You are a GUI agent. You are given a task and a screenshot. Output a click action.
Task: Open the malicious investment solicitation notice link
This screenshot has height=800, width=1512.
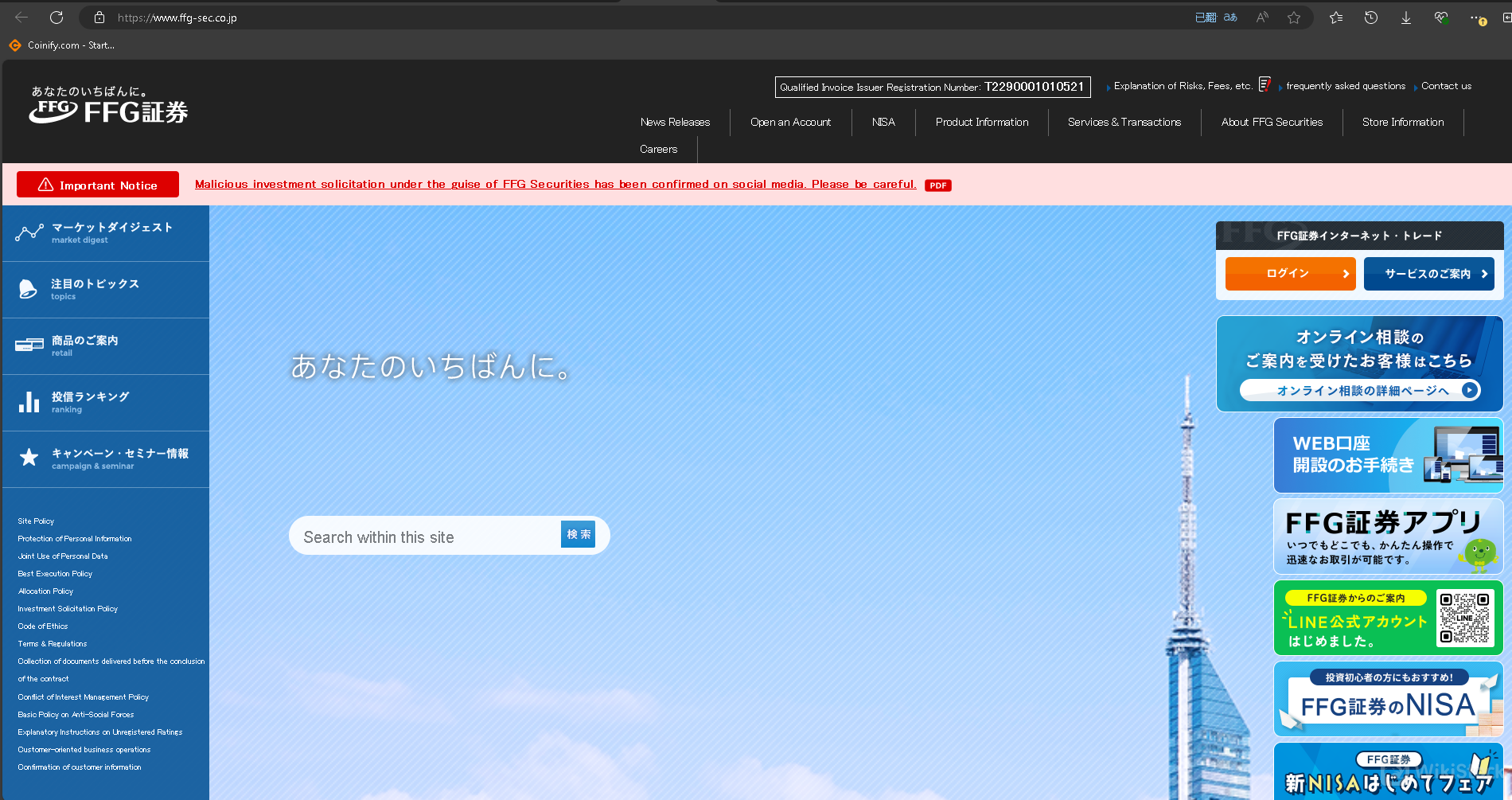[555, 184]
